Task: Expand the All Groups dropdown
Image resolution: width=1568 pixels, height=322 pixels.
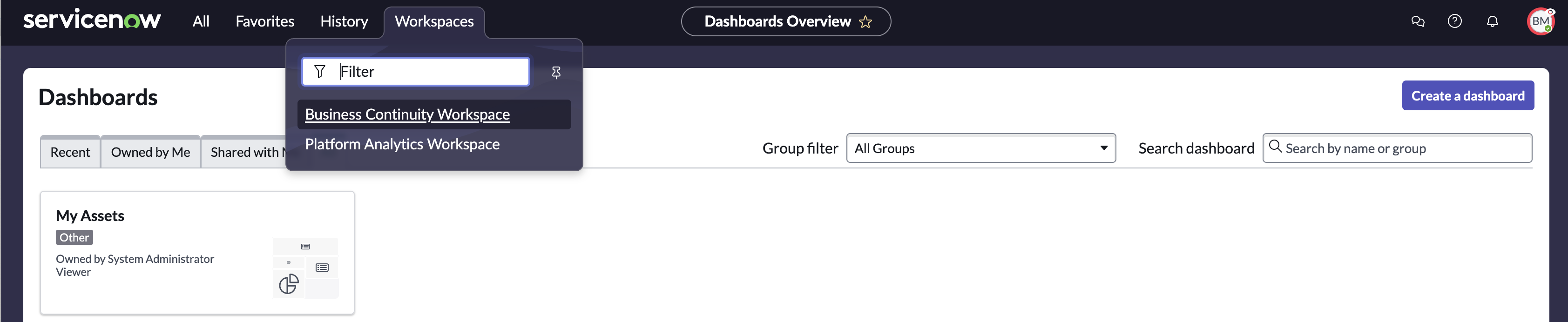Action: [x=980, y=148]
